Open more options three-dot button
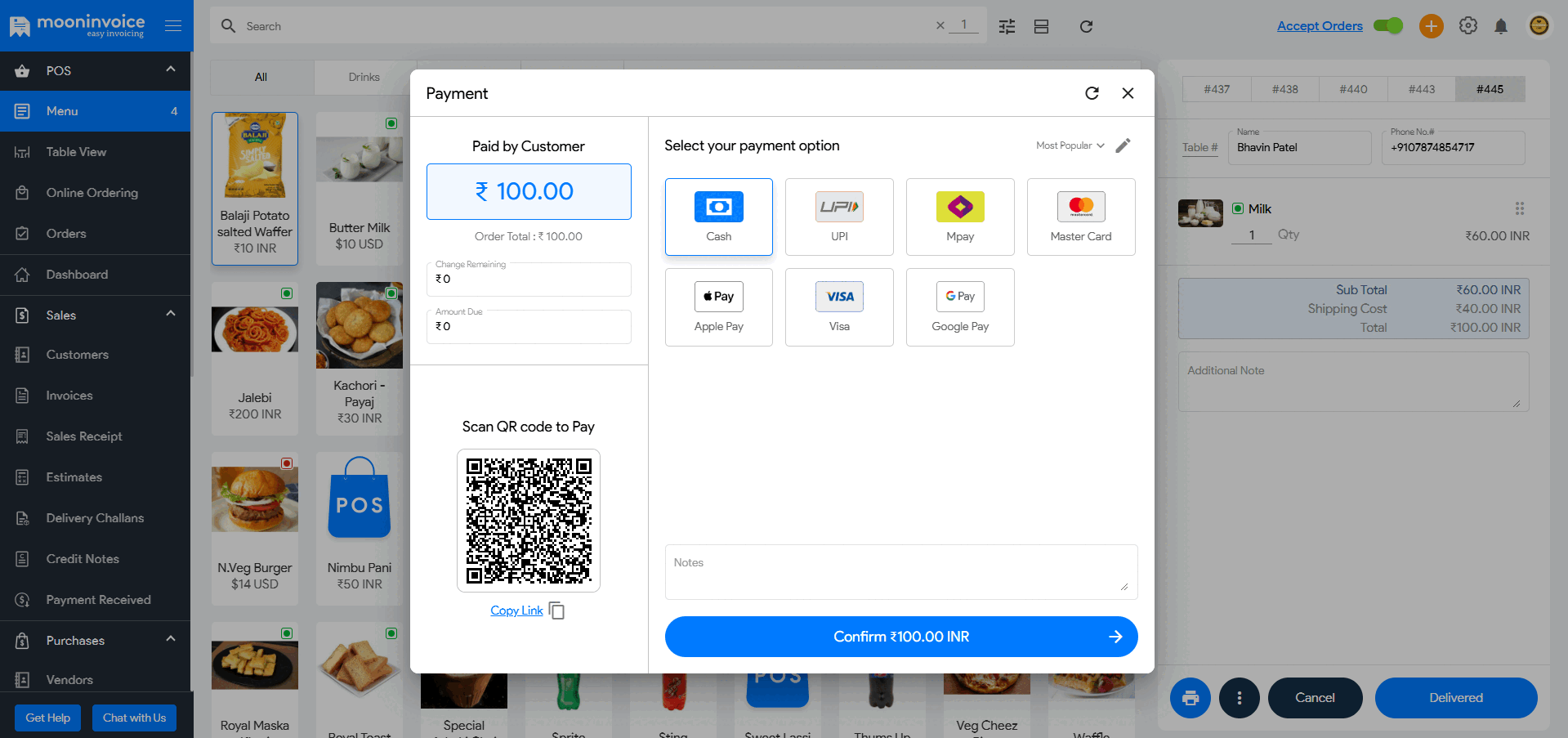Viewport: 1568px width, 738px height. (1240, 698)
